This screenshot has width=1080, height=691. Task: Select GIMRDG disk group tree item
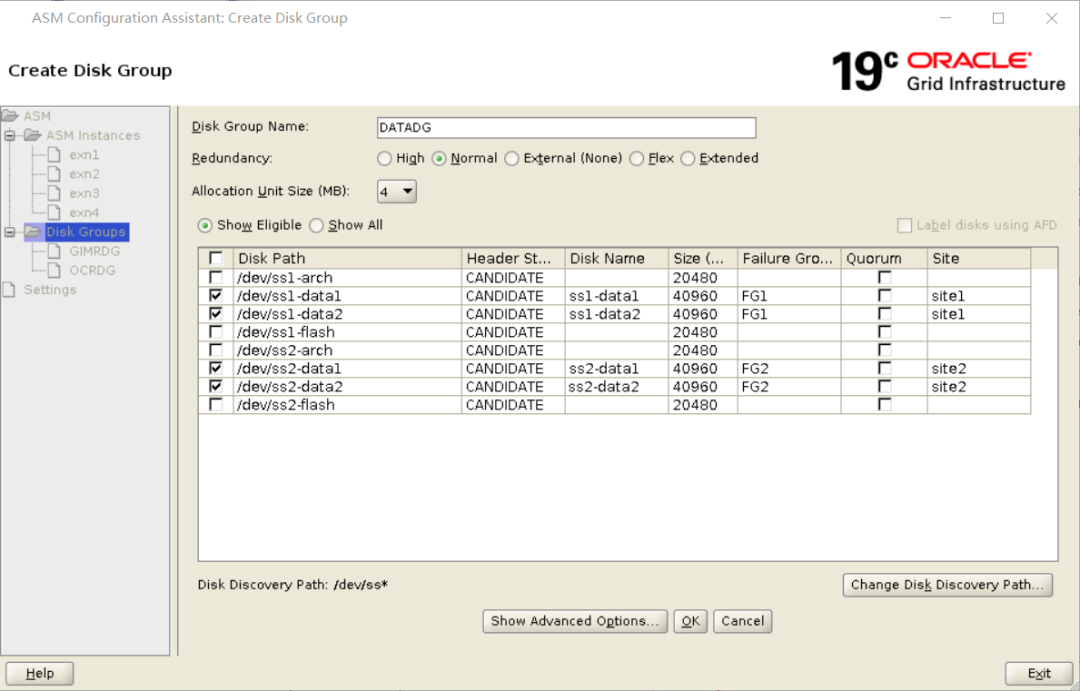(94, 251)
